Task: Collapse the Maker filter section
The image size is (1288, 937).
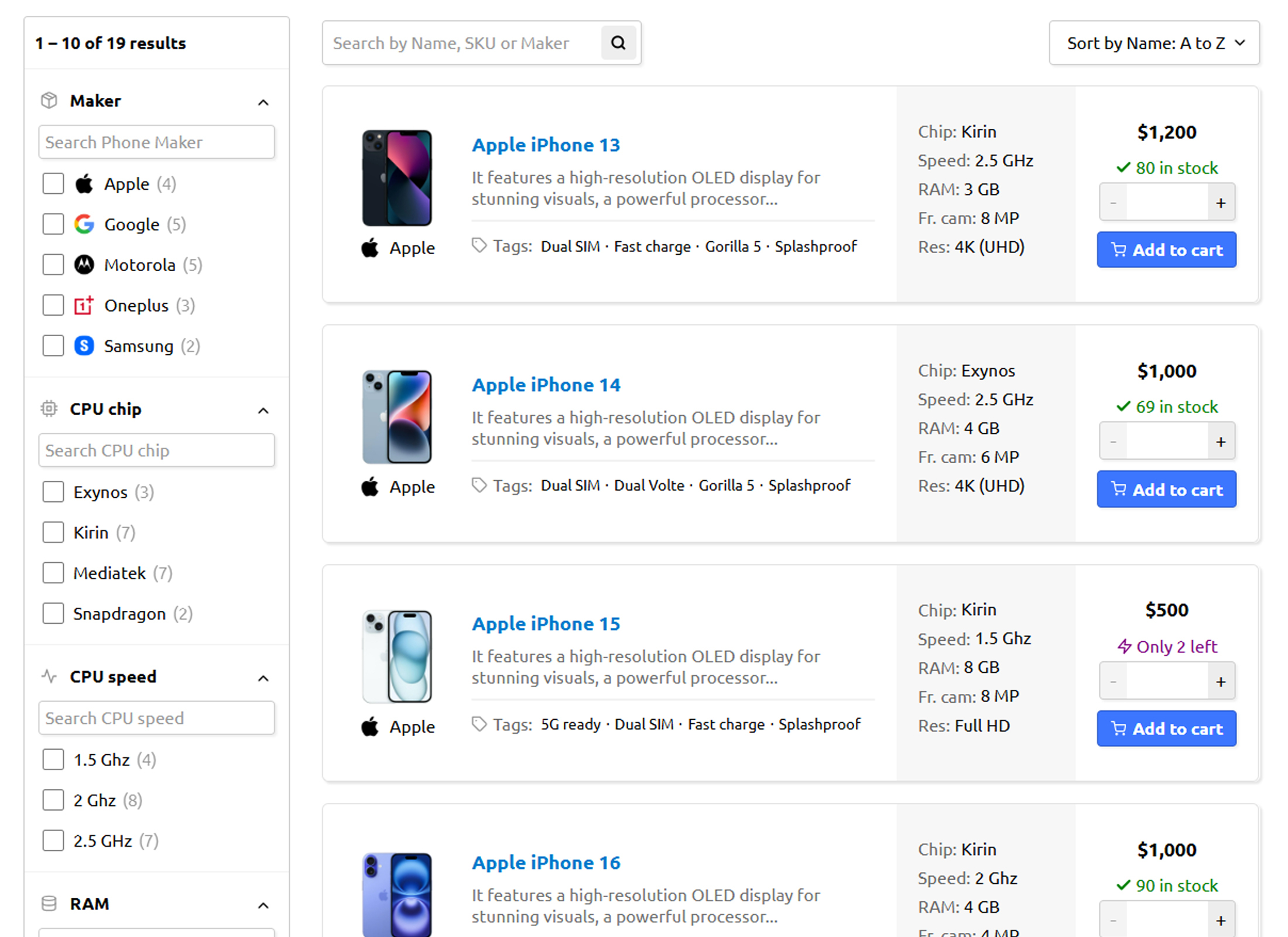Action: [263, 102]
